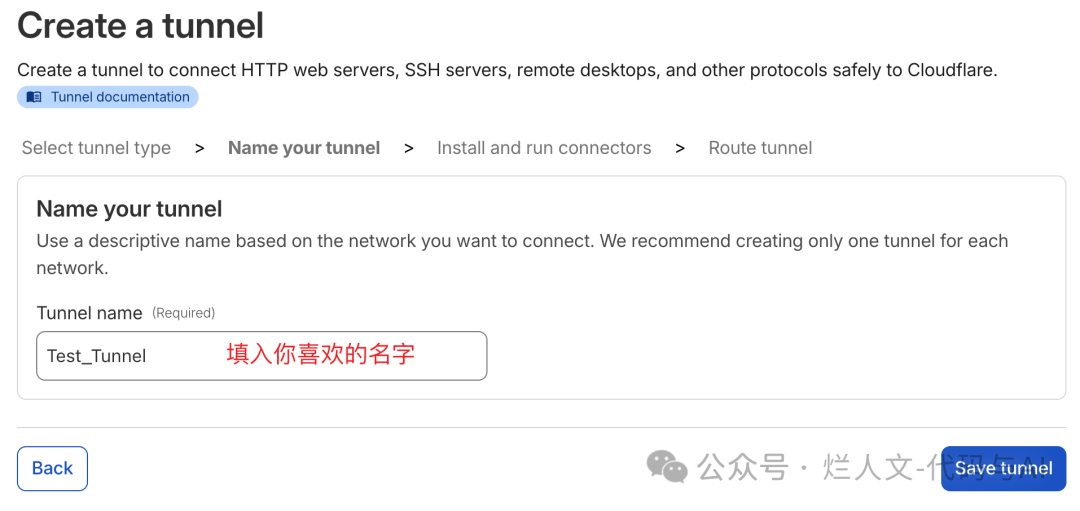Click the Create a tunnel page heading
Viewport: 1080px width, 511px height.
[141, 26]
